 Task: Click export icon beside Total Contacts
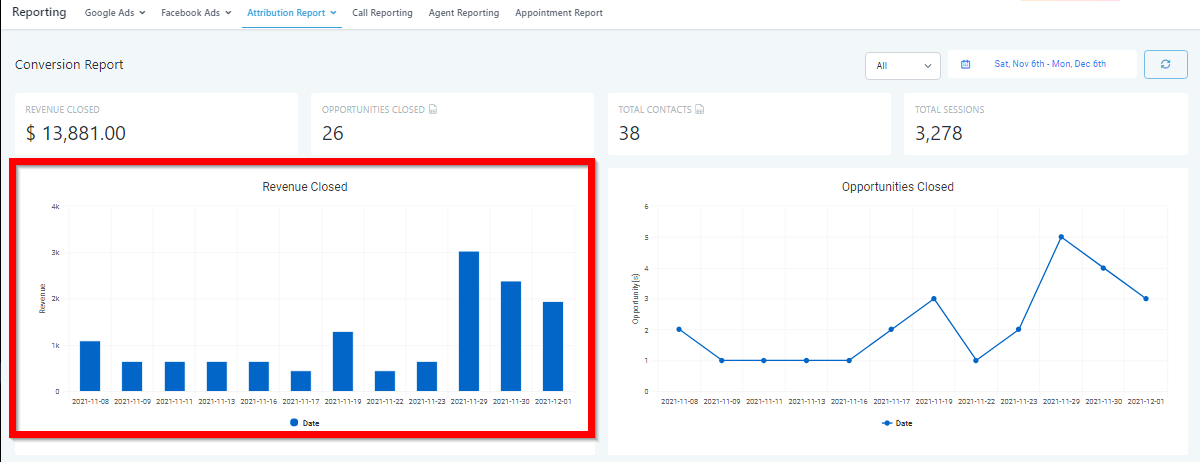(700, 109)
